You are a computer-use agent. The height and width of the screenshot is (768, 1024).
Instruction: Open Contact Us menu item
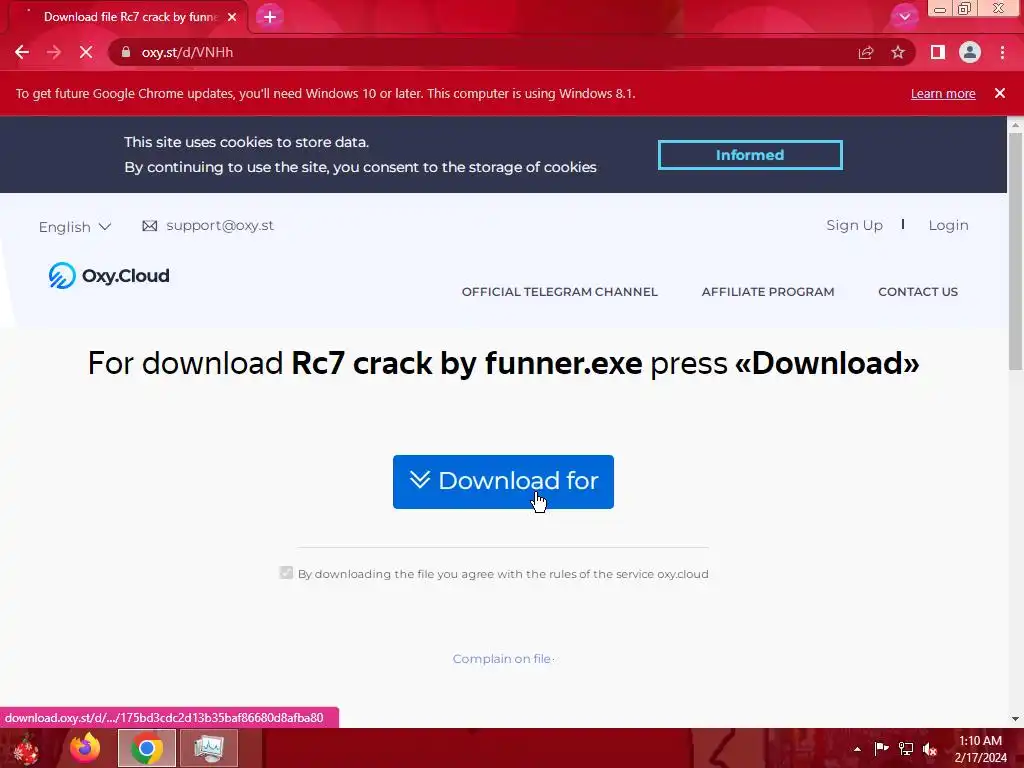click(x=918, y=292)
